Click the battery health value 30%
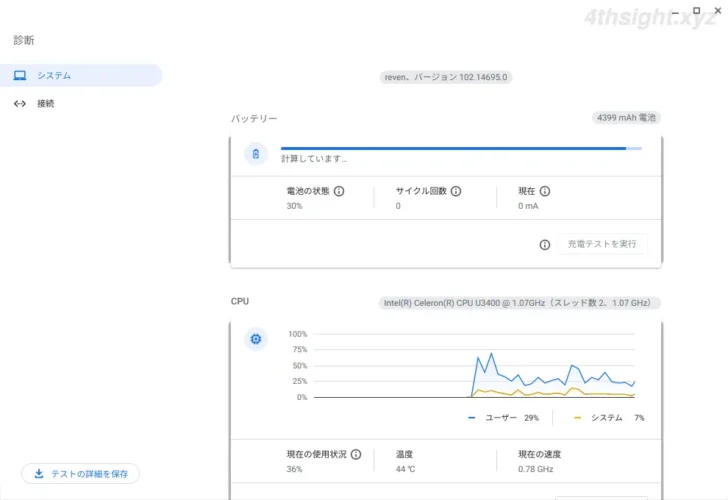This screenshot has height=500, width=728. 294,206
